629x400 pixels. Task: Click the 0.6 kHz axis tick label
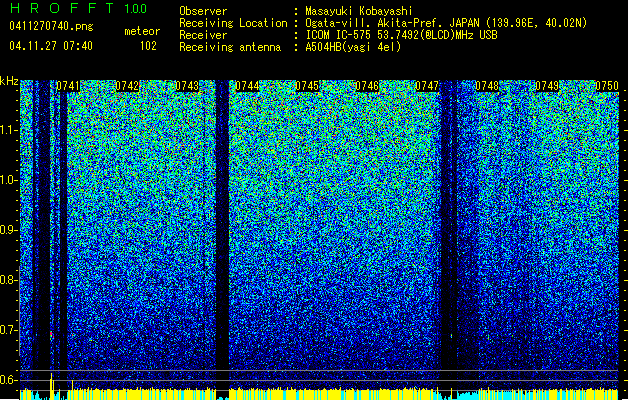[x=8, y=380]
